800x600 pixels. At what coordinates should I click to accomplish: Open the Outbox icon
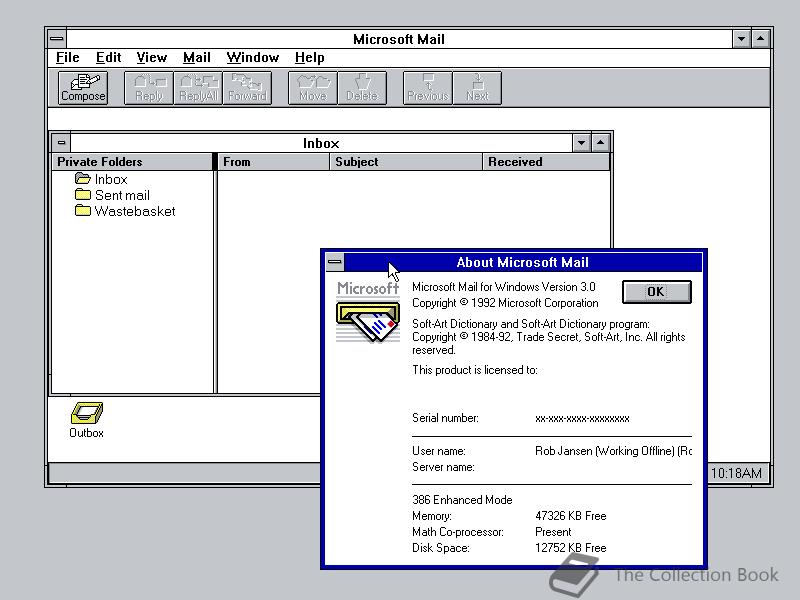[87, 419]
